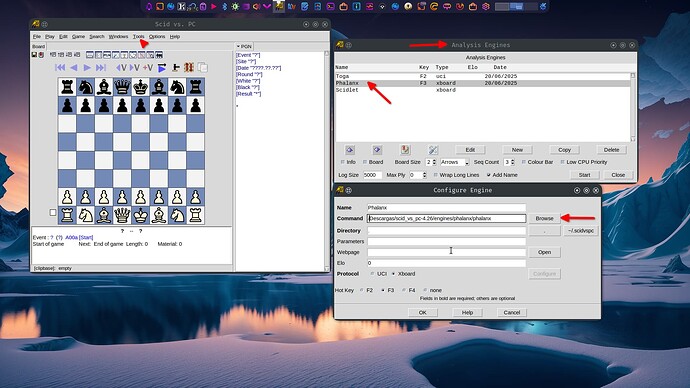Step forward one move
This screenshot has height=388, width=690.
(x=87, y=67)
